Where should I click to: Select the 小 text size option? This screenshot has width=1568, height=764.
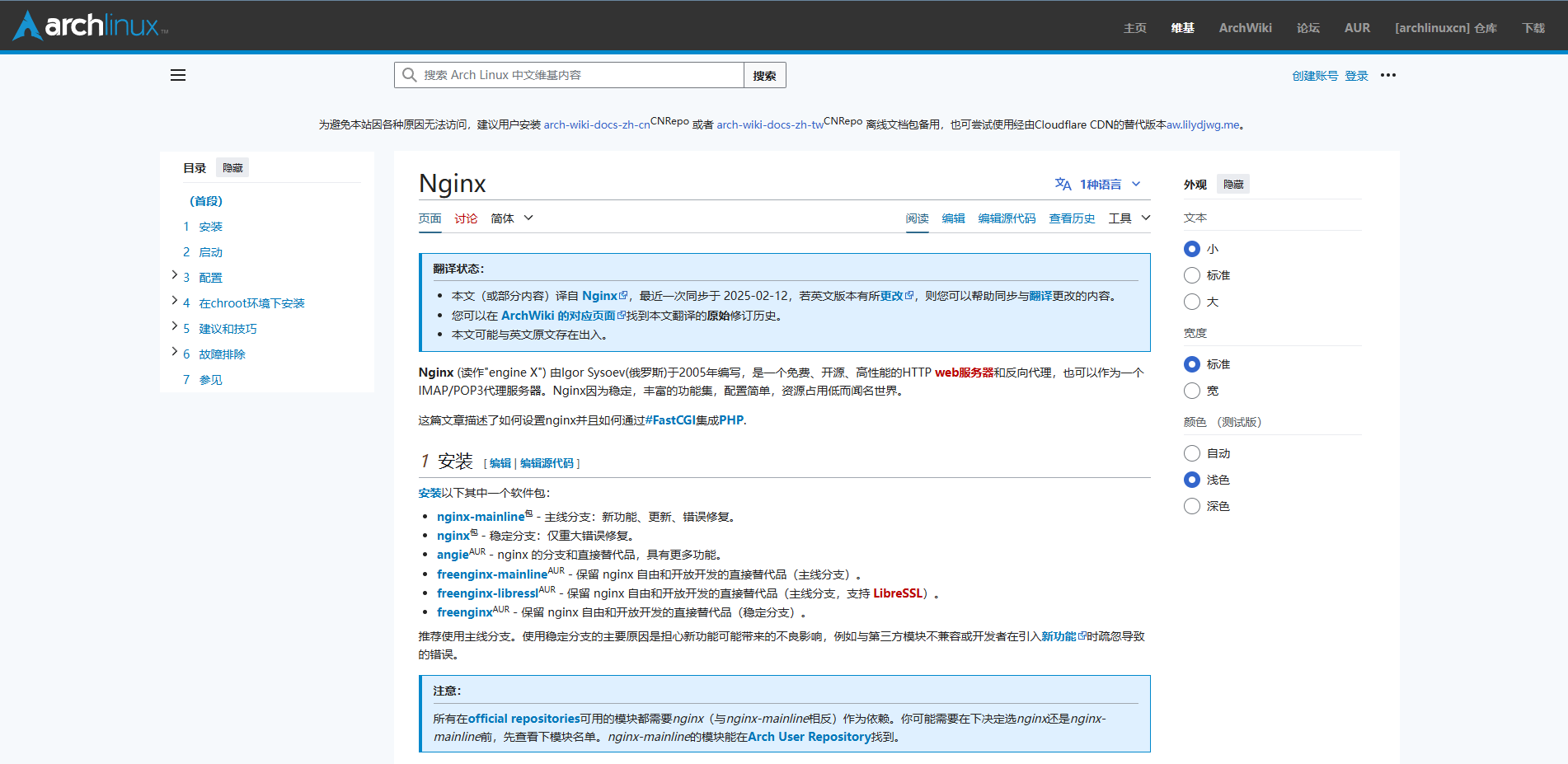[1192, 249]
